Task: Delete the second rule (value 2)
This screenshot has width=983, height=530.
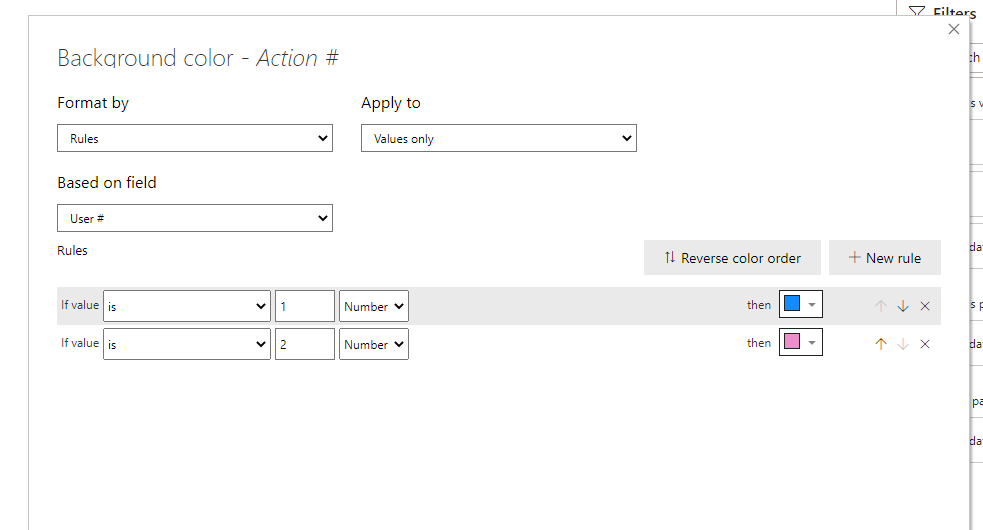Action: [925, 344]
